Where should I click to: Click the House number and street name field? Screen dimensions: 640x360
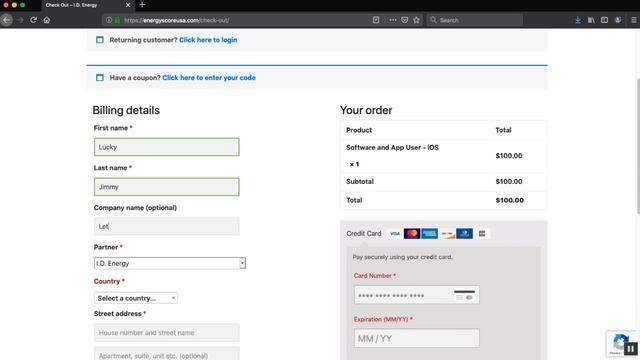point(167,333)
